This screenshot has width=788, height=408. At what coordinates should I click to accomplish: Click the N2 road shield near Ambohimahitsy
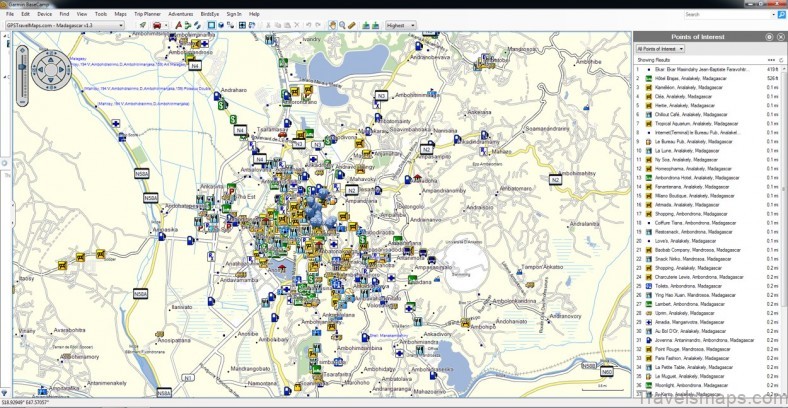pyautogui.click(x=555, y=179)
